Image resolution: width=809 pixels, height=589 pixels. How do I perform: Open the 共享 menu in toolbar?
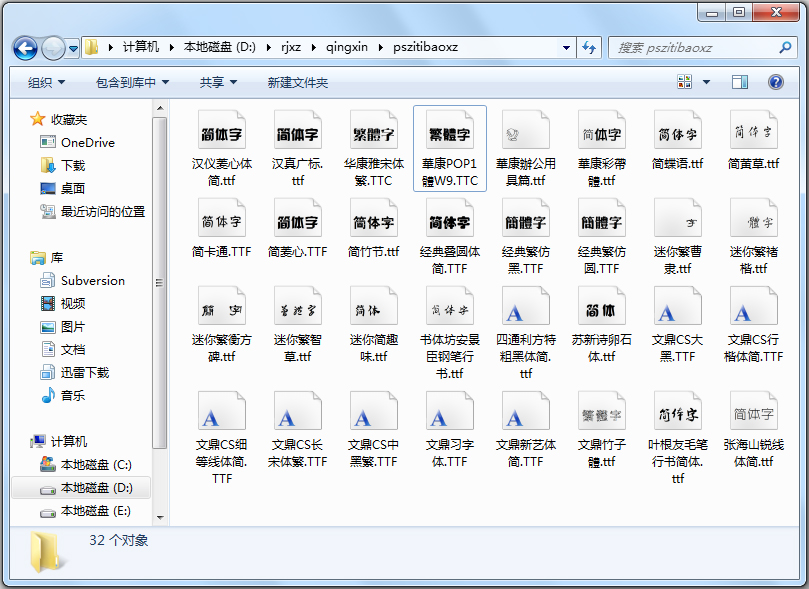(x=217, y=82)
